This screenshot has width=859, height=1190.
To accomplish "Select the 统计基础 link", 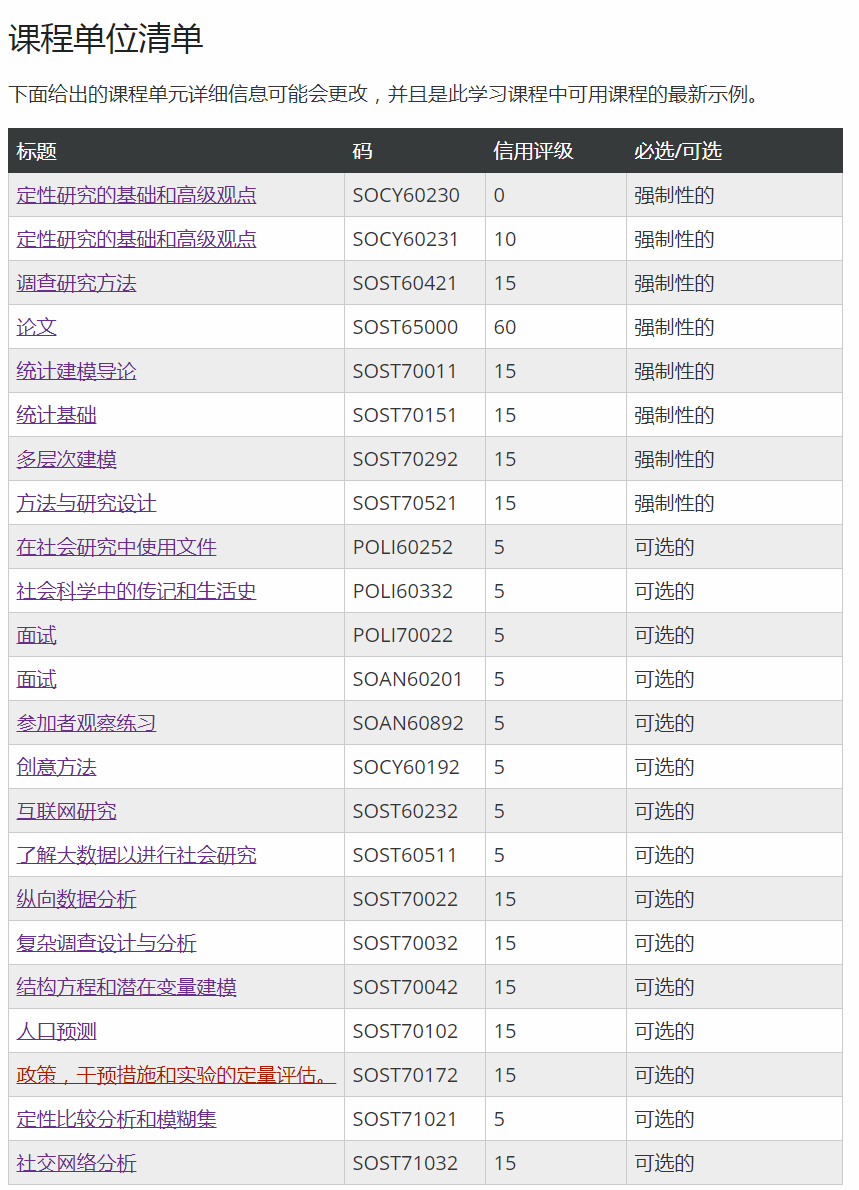I will (56, 415).
